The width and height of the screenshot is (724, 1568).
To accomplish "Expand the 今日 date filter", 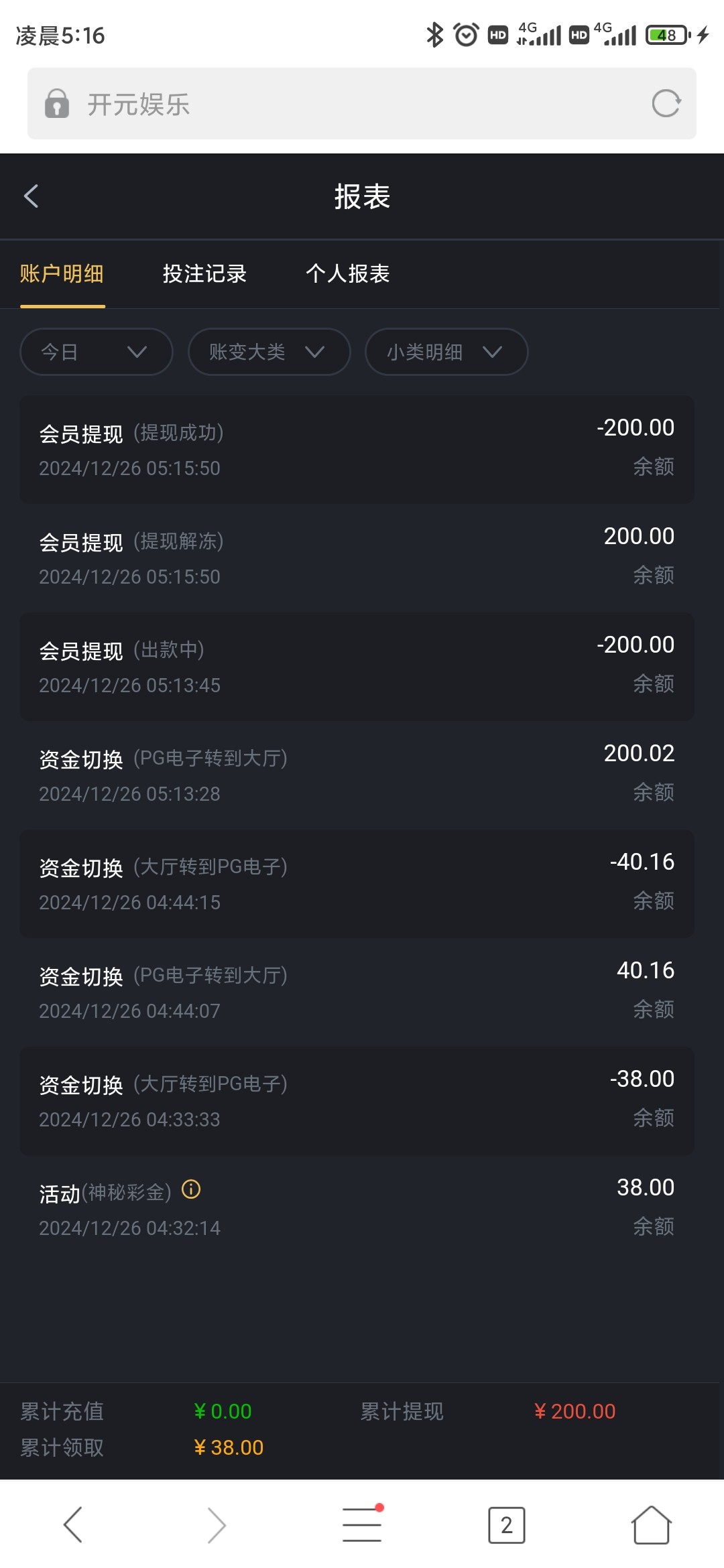I will pyautogui.click(x=96, y=352).
